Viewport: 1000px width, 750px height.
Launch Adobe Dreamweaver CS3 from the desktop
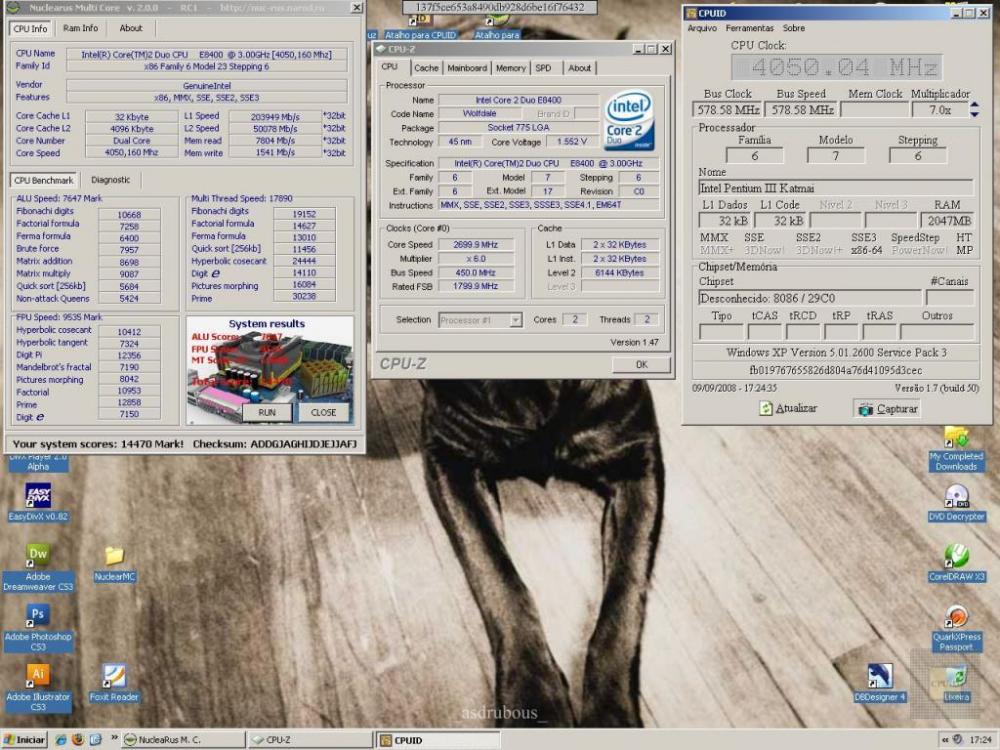pos(38,554)
